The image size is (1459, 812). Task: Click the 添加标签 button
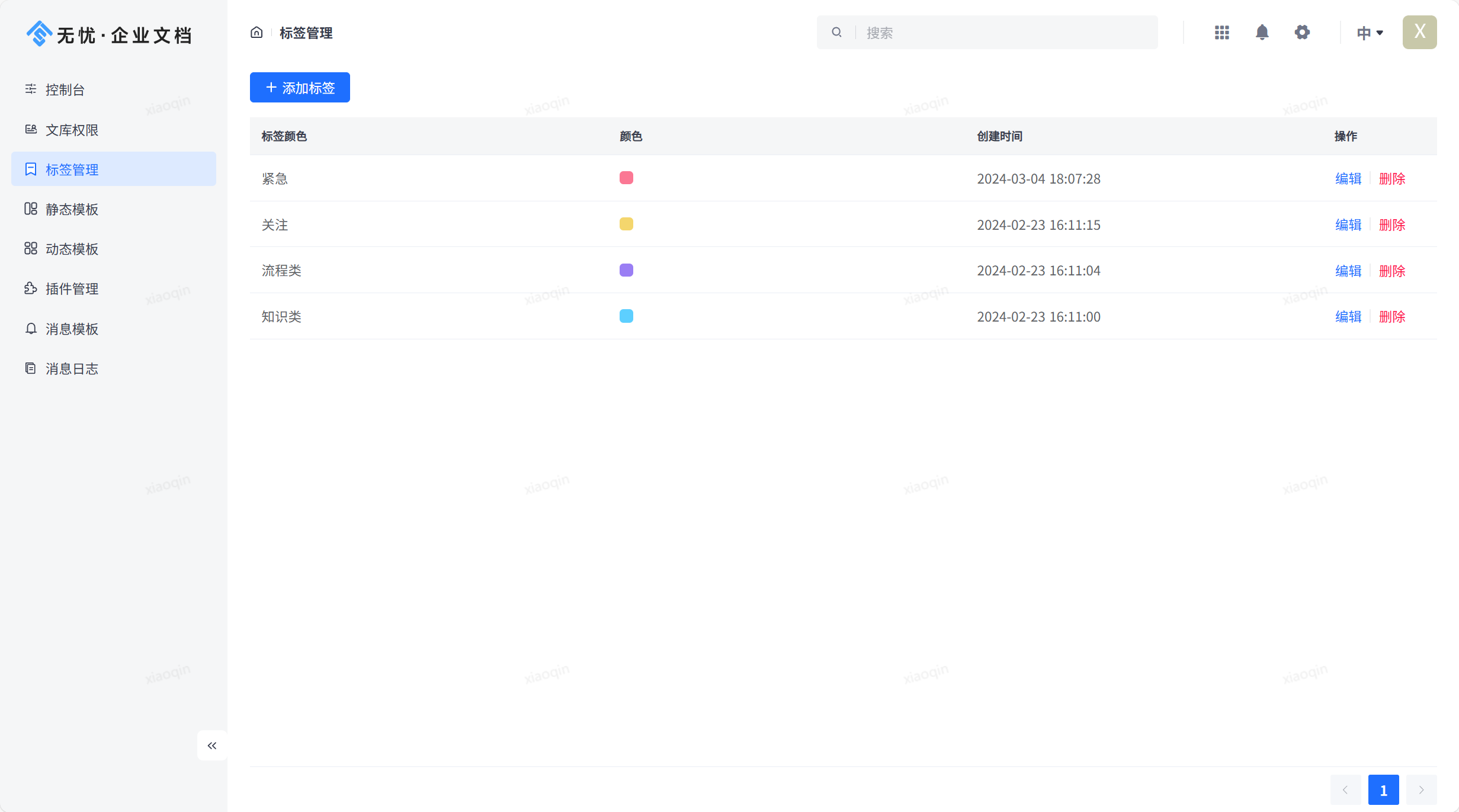click(300, 87)
